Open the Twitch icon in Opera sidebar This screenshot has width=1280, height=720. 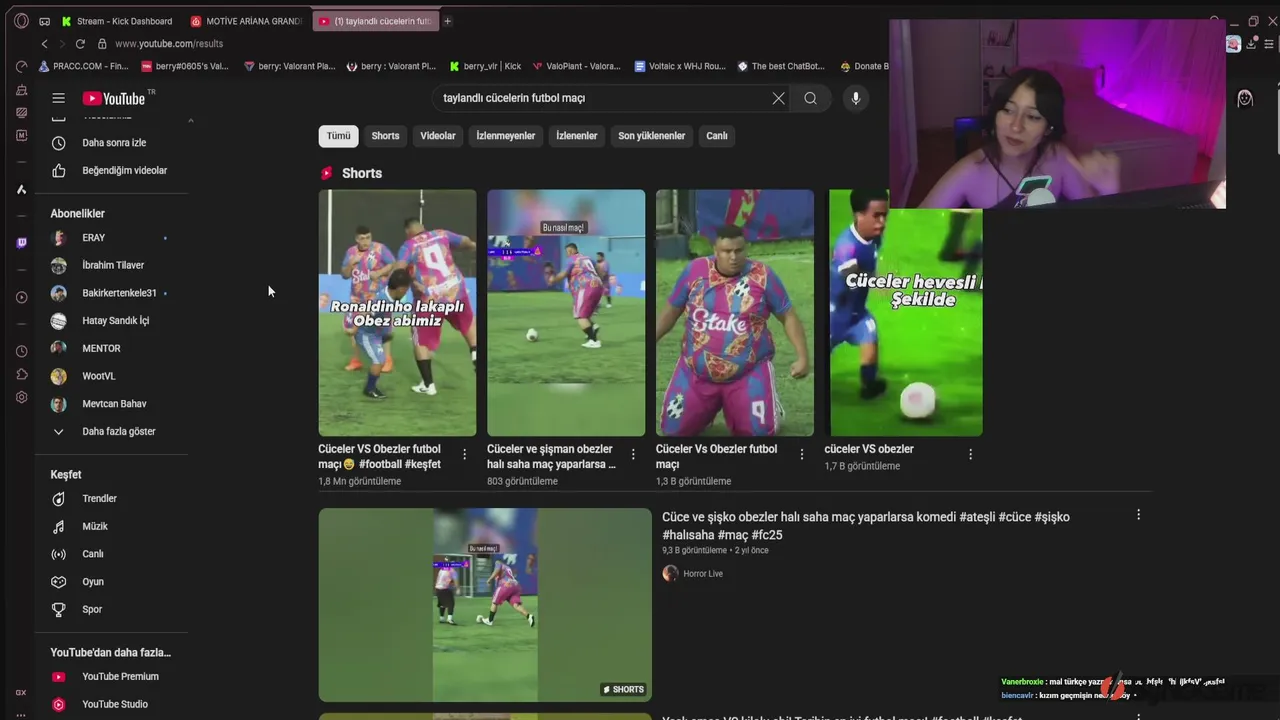(21, 243)
